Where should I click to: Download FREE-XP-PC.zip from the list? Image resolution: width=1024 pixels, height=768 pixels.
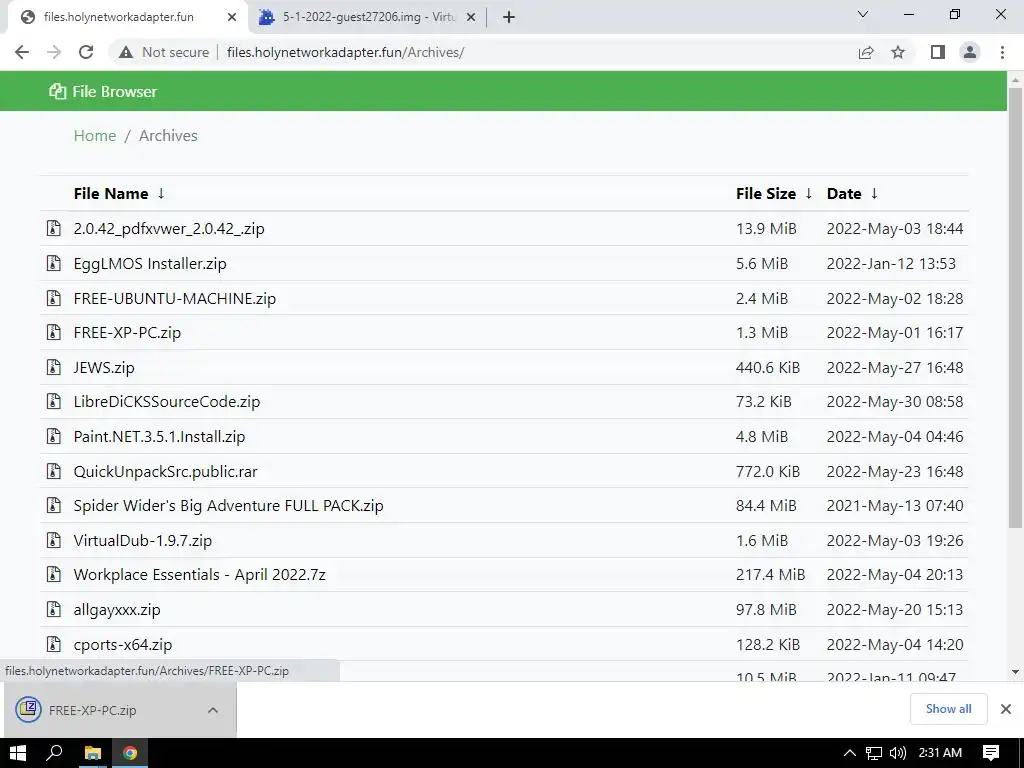(x=127, y=332)
